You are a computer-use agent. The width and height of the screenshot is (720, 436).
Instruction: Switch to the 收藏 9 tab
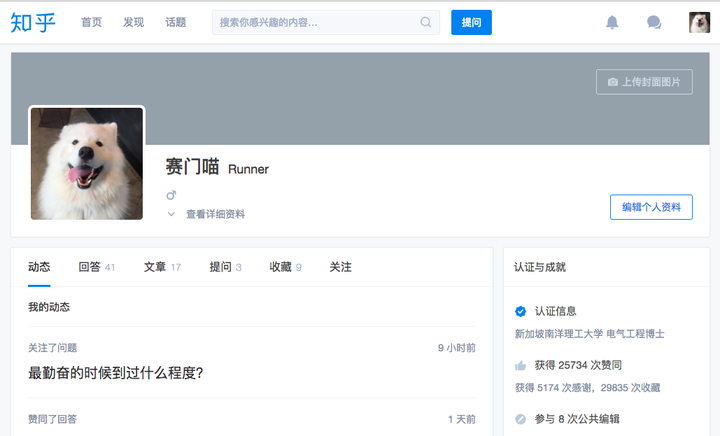pyautogui.click(x=285, y=267)
